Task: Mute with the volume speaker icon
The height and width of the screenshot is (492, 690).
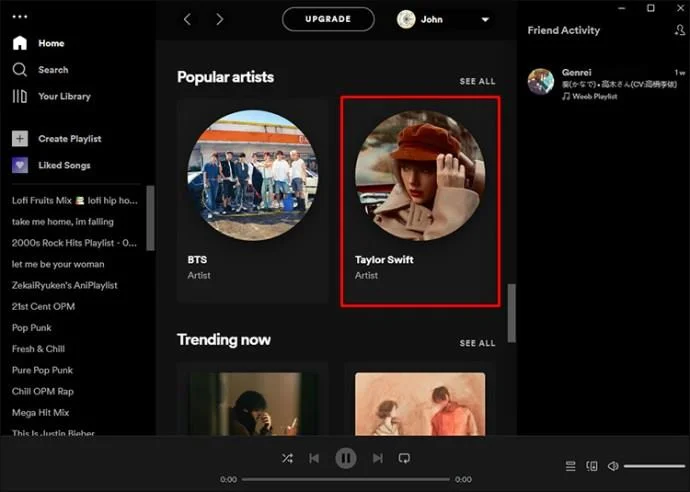Action: click(x=613, y=466)
